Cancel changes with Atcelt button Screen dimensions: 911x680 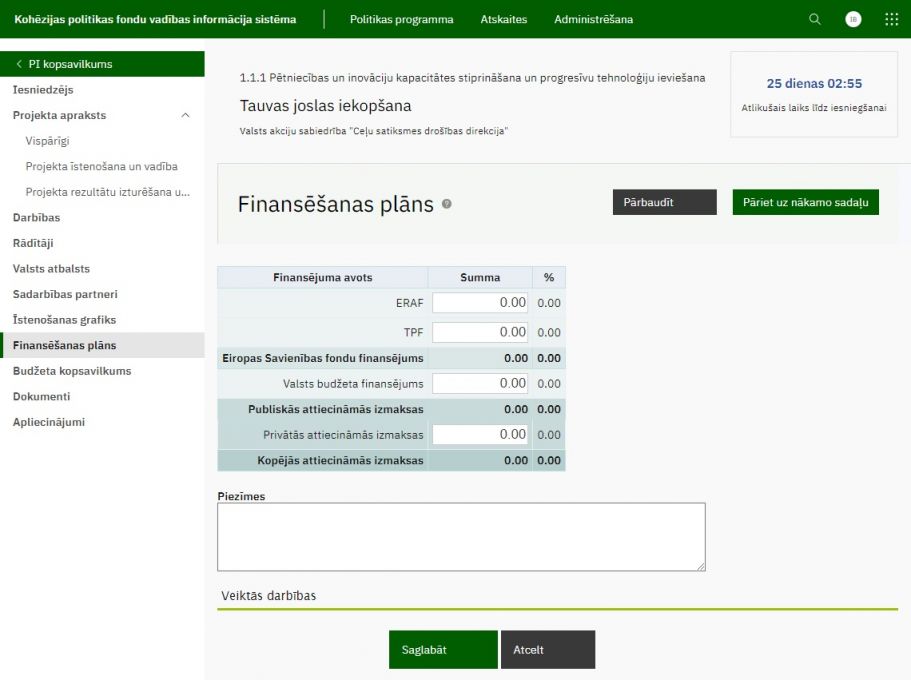tap(547, 649)
